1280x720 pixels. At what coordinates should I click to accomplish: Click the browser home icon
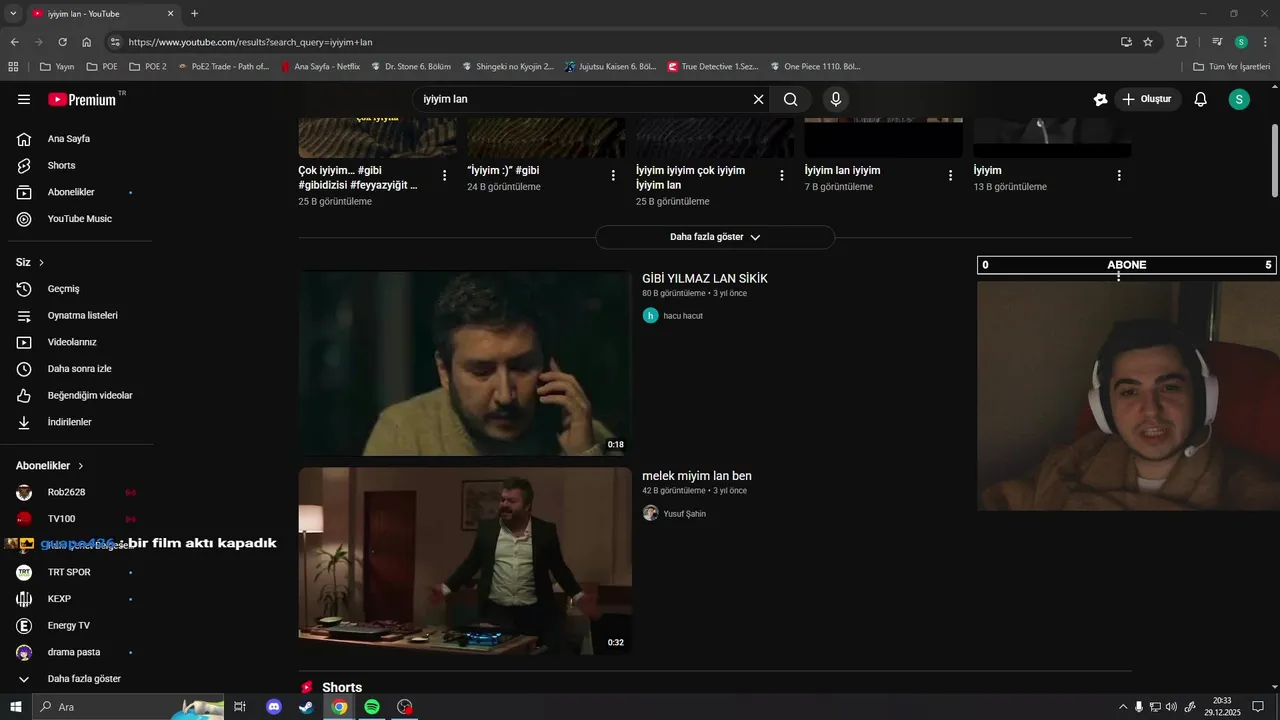(x=87, y=42)
